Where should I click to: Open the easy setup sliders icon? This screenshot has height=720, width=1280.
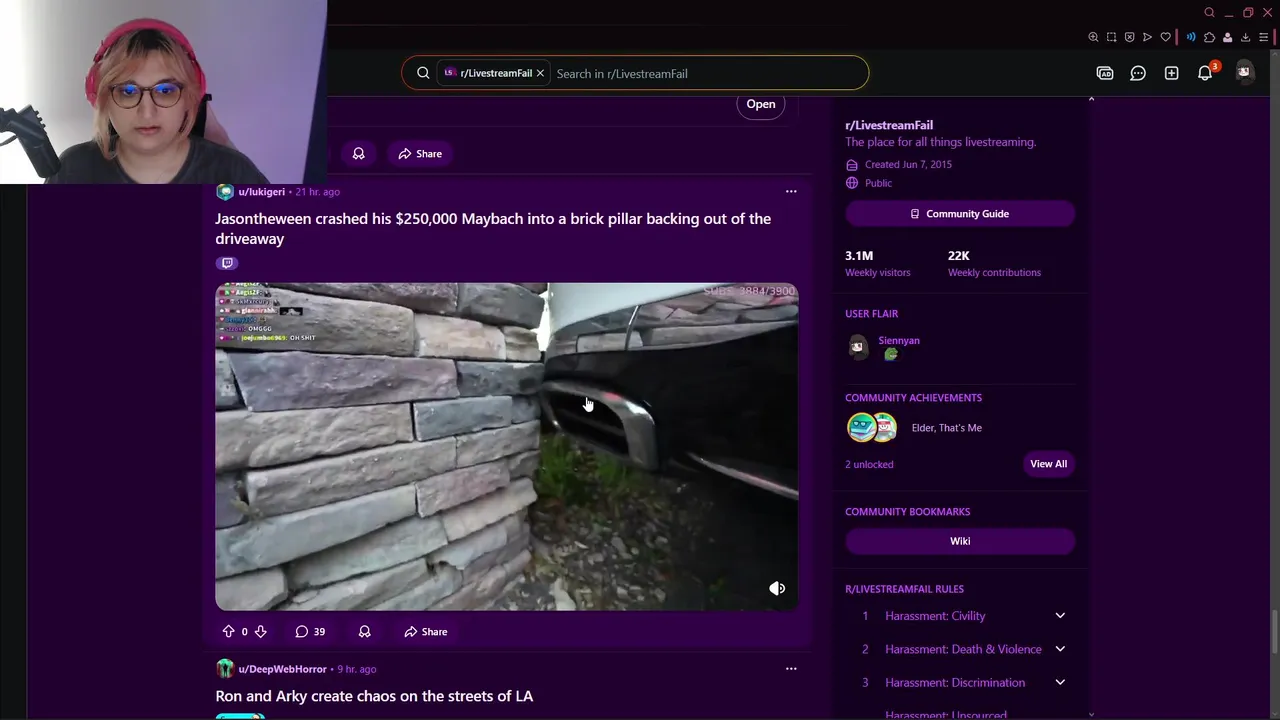pos(1263,37)
